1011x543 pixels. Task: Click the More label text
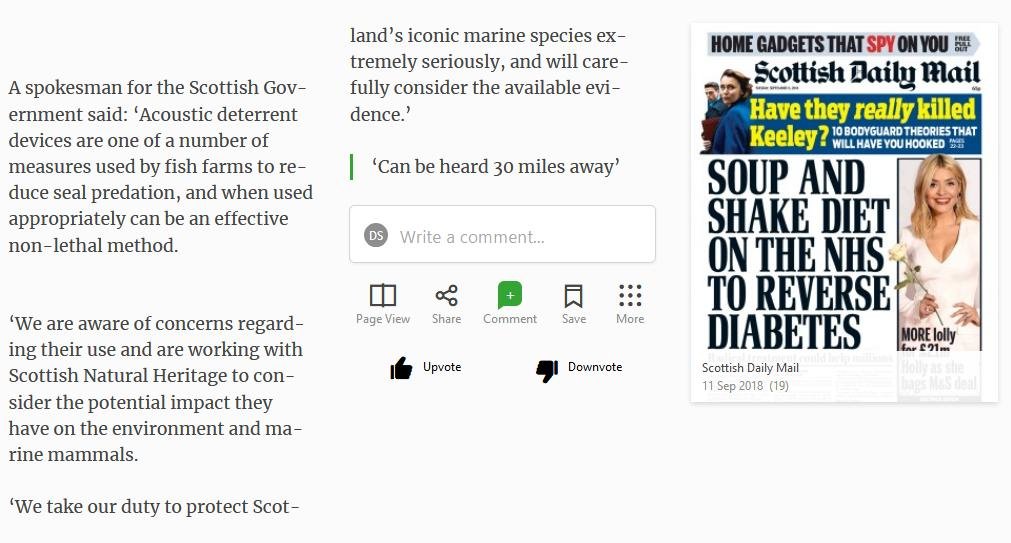point(630,319)
